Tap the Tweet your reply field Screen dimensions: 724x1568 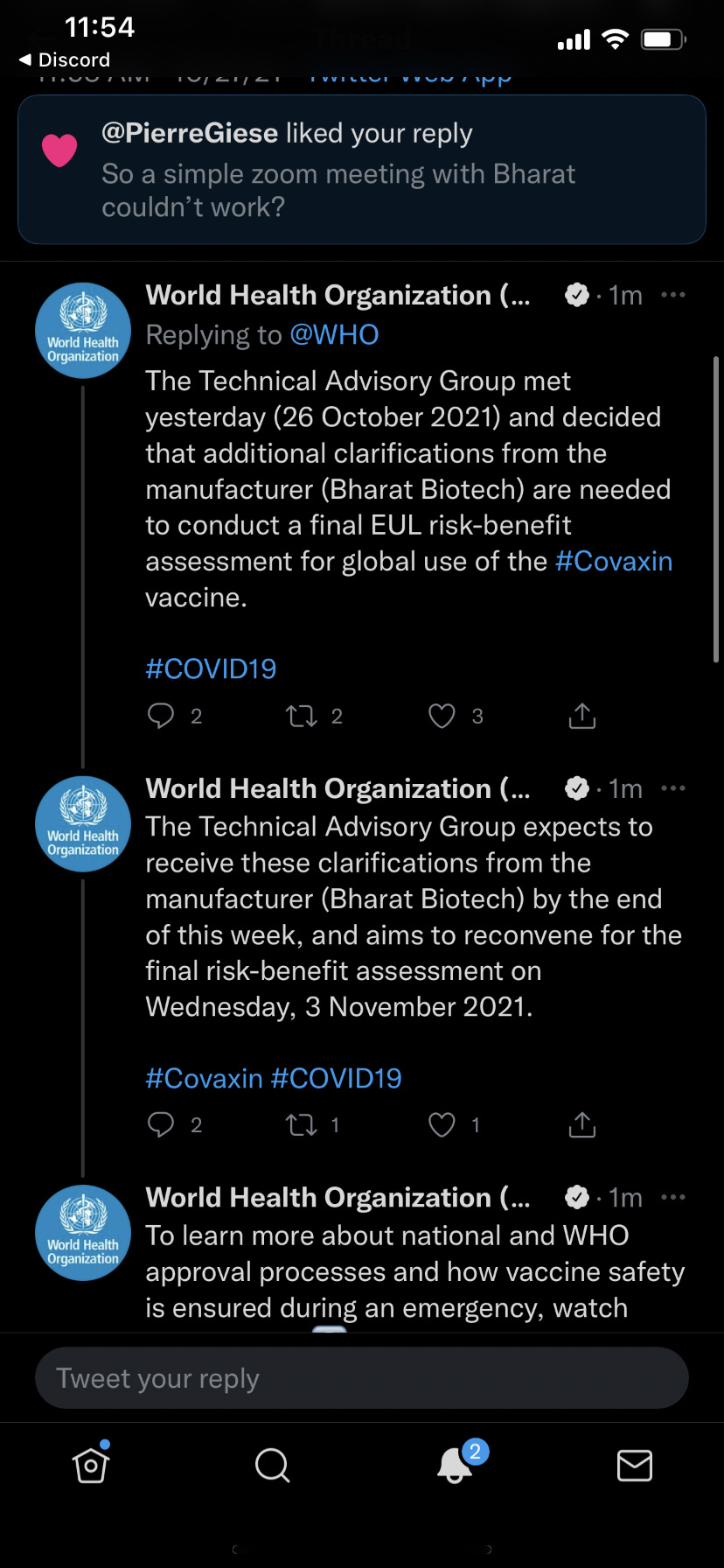tap(362, 1378)
